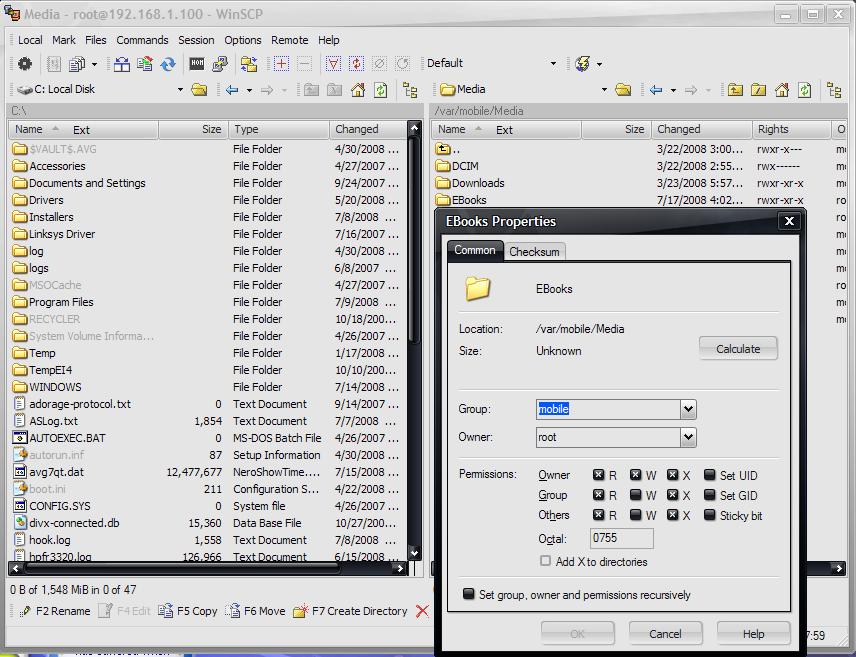Screen dimensions: 856x657
Task: Click the Synchronized Browsing folders icon
Action: click(x=249, y=64)
